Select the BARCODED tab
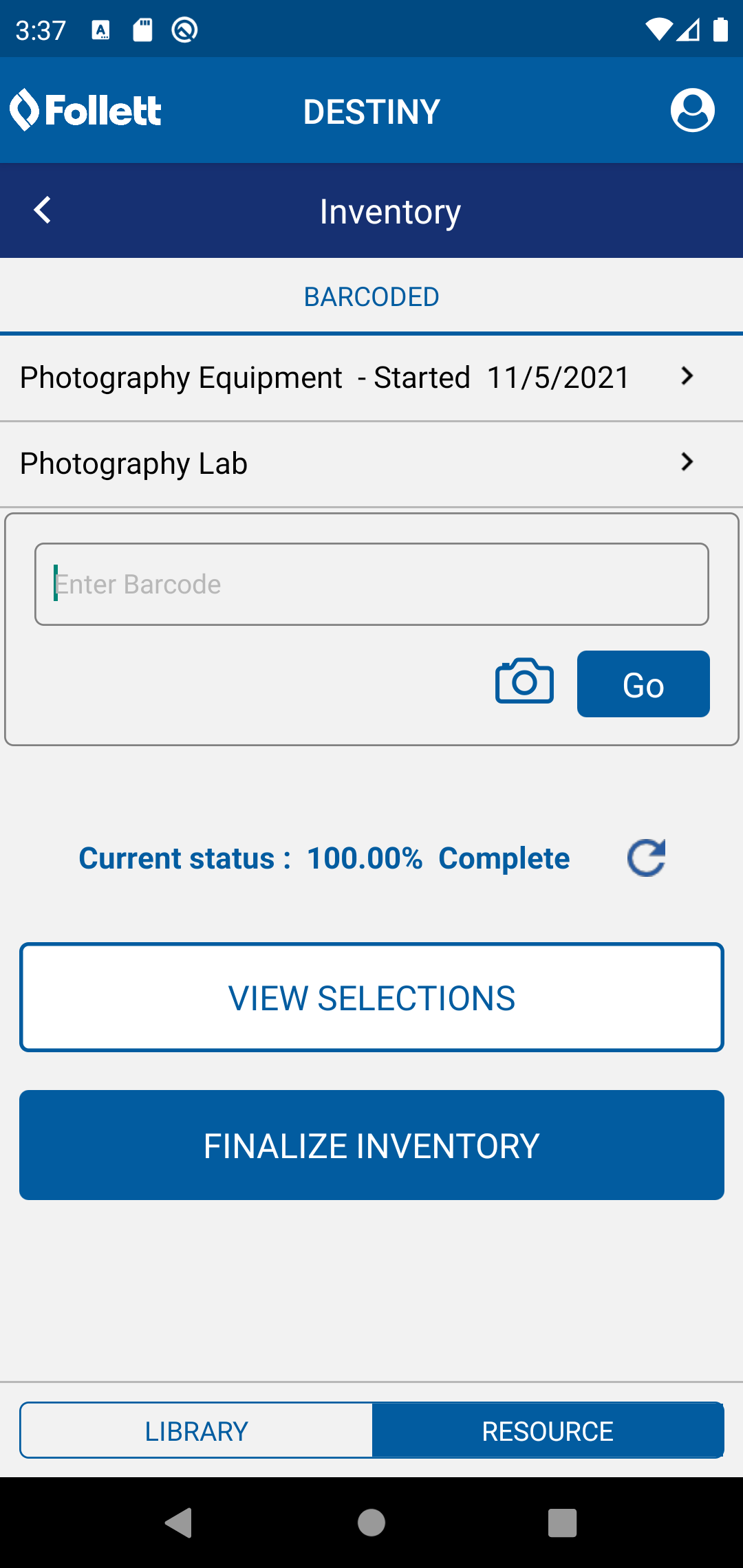This screenshot has height=1568, width=743. [371, 297]
